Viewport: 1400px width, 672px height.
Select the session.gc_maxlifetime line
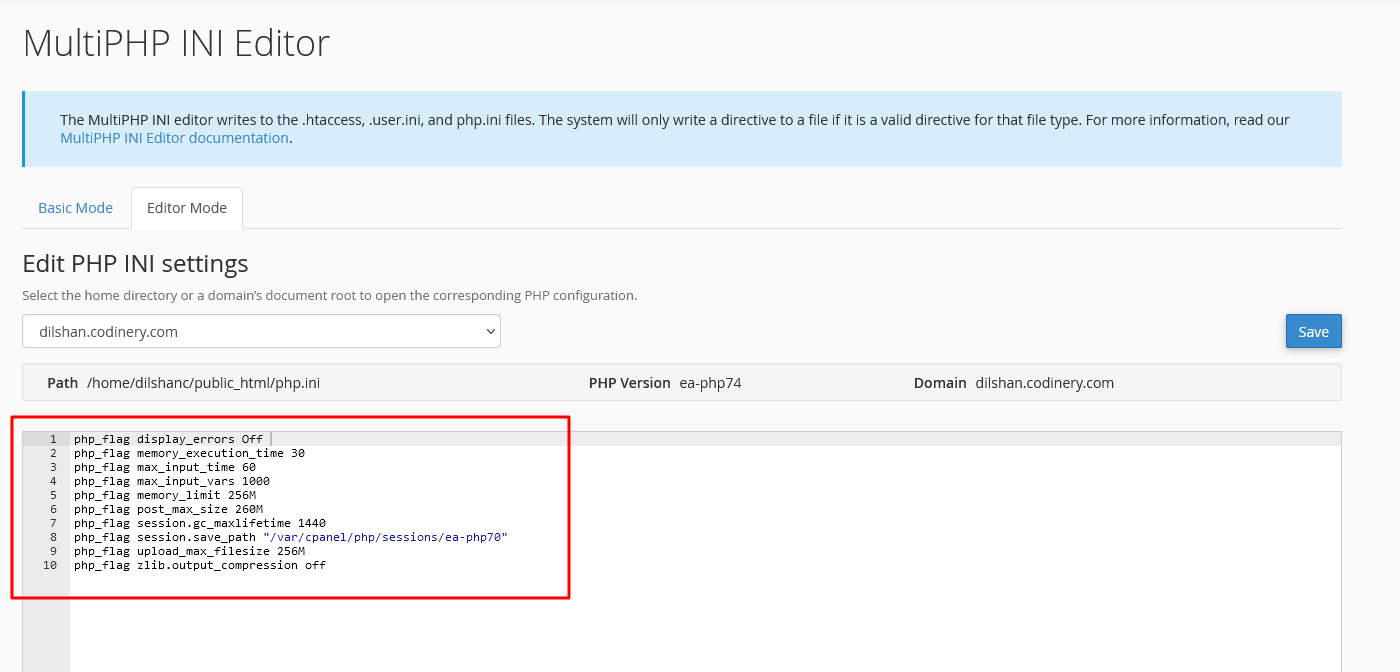pyautogui.click(x=185, y=522)
